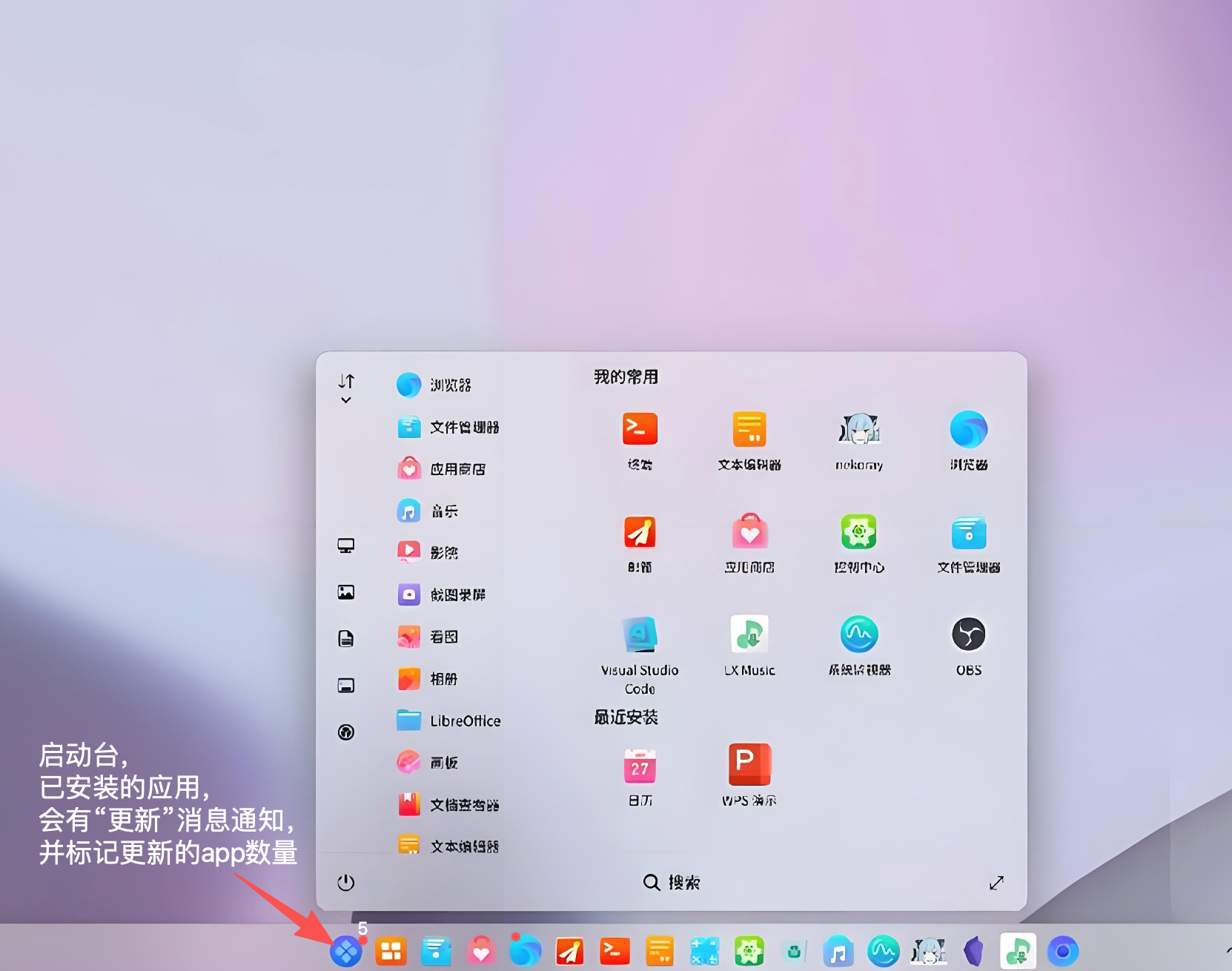Open the App Store icon in favorites grid

coord(749,531)
